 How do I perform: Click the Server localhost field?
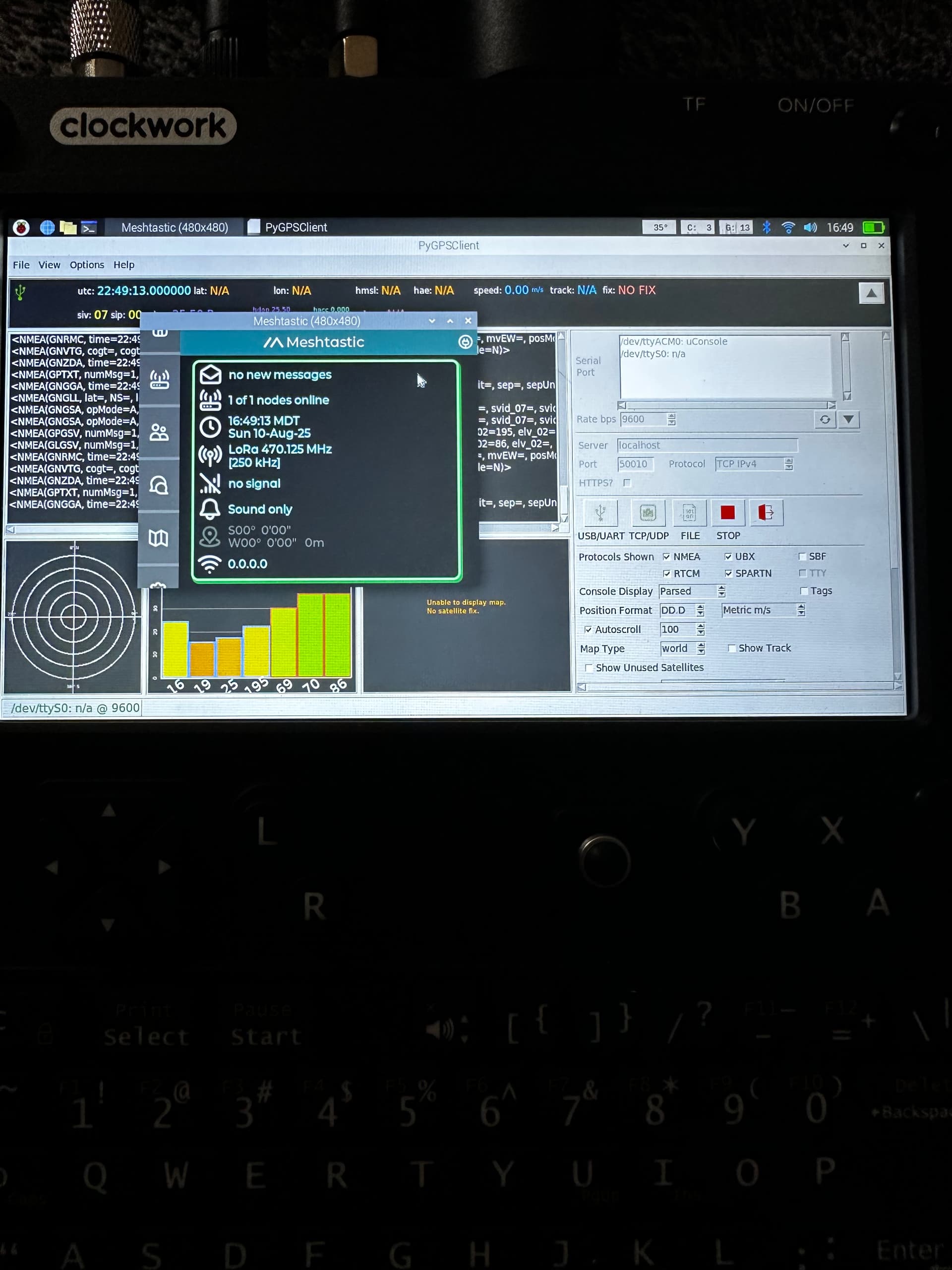[708, 445]
